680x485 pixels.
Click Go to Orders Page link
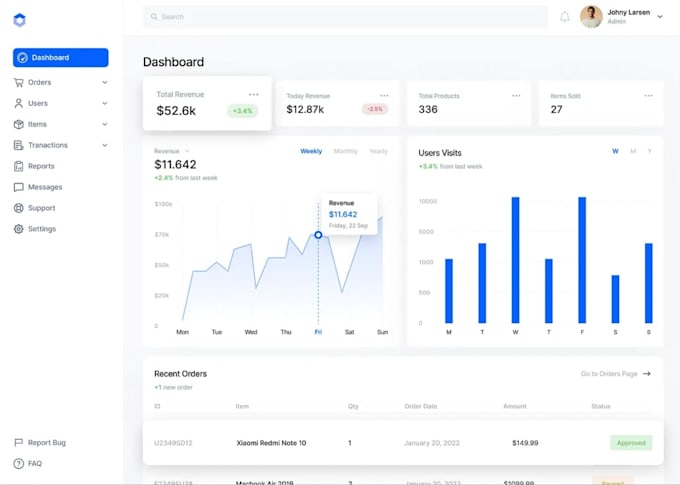609,374
